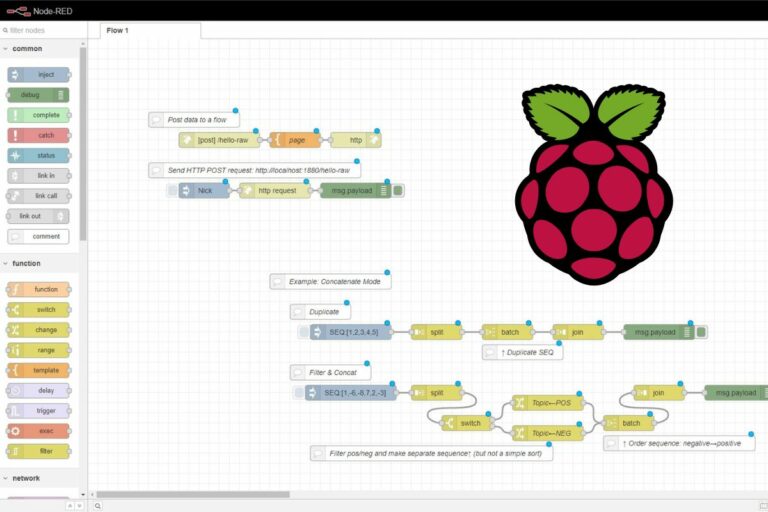Select the 'Post data to a flow' comment

[x=194, y=120]
